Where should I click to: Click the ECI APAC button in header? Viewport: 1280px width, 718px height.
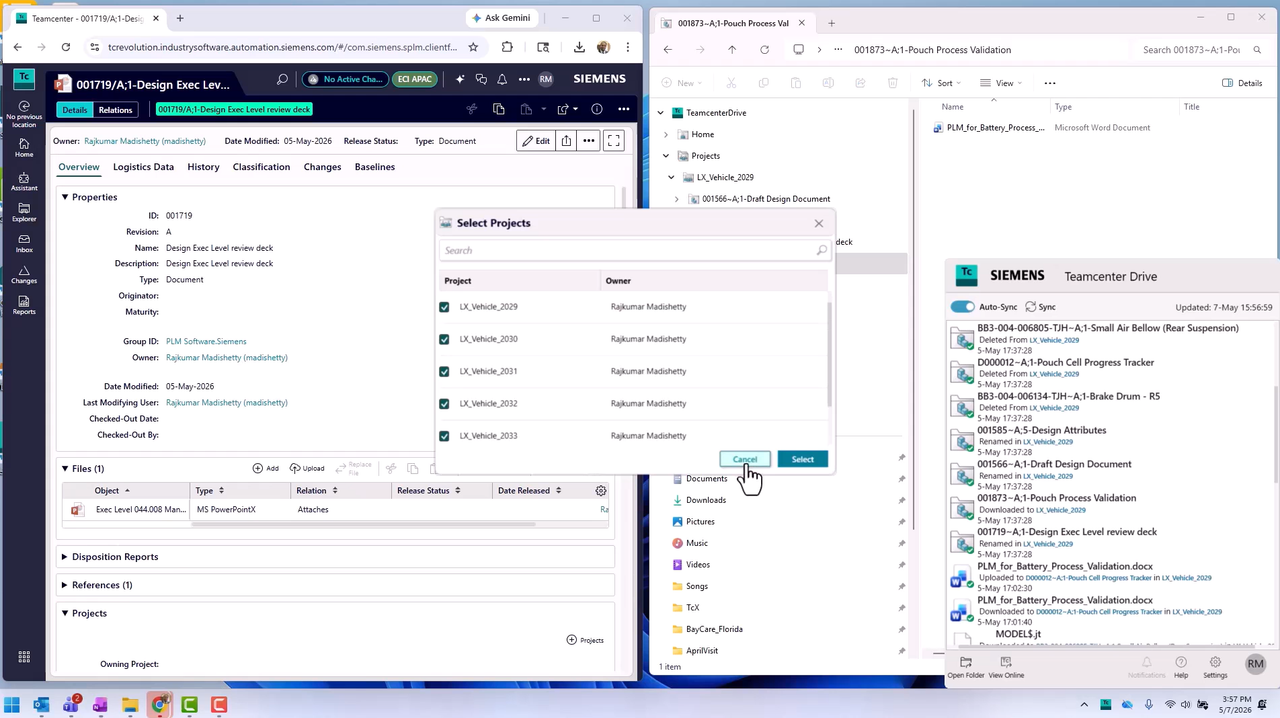point(414,79)
